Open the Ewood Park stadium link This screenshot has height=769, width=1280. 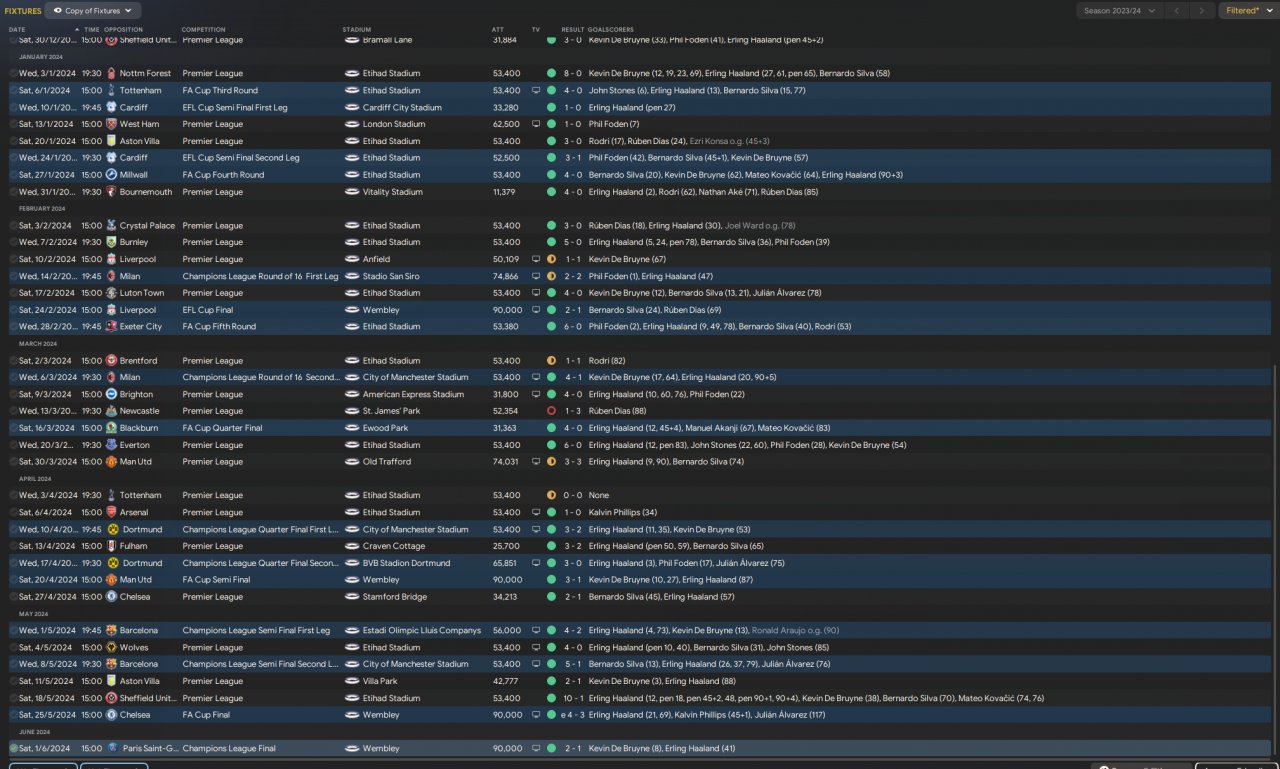point(384,428)
